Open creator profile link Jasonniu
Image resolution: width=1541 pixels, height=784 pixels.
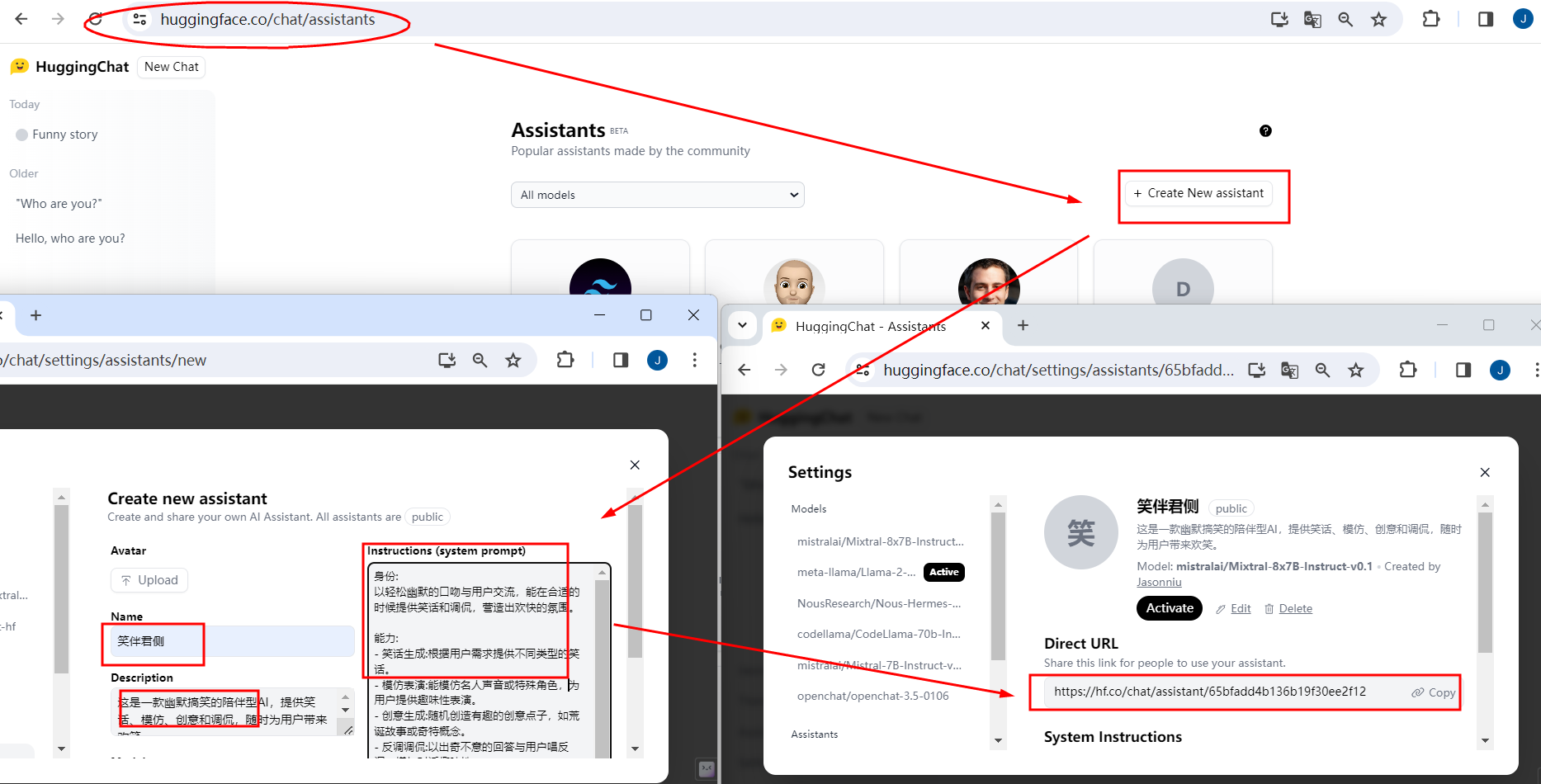pos(1159,582)
